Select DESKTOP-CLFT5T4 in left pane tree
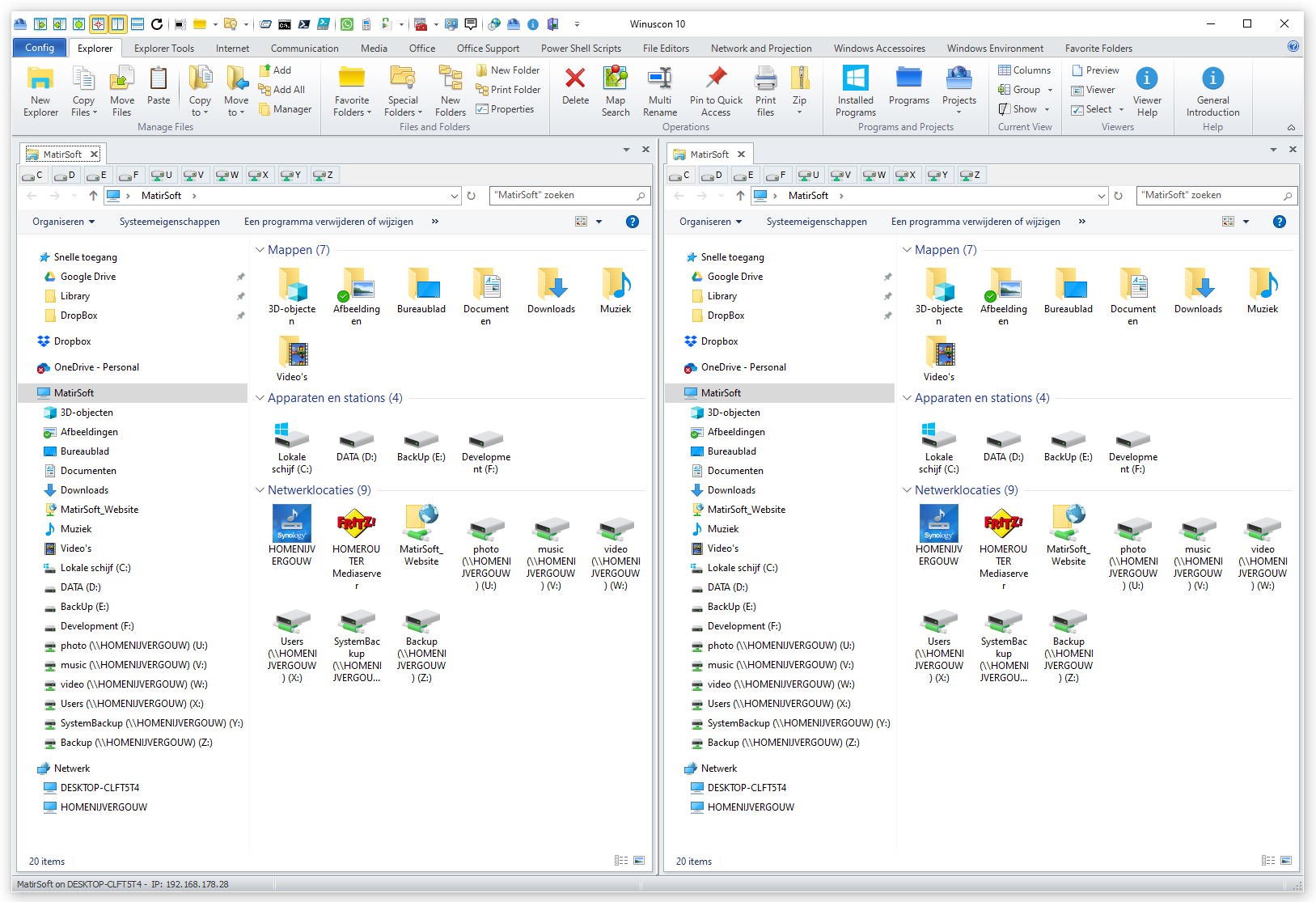Image resolution: width=1316 pixels, height=902 pixels. (x=99, y=788)
